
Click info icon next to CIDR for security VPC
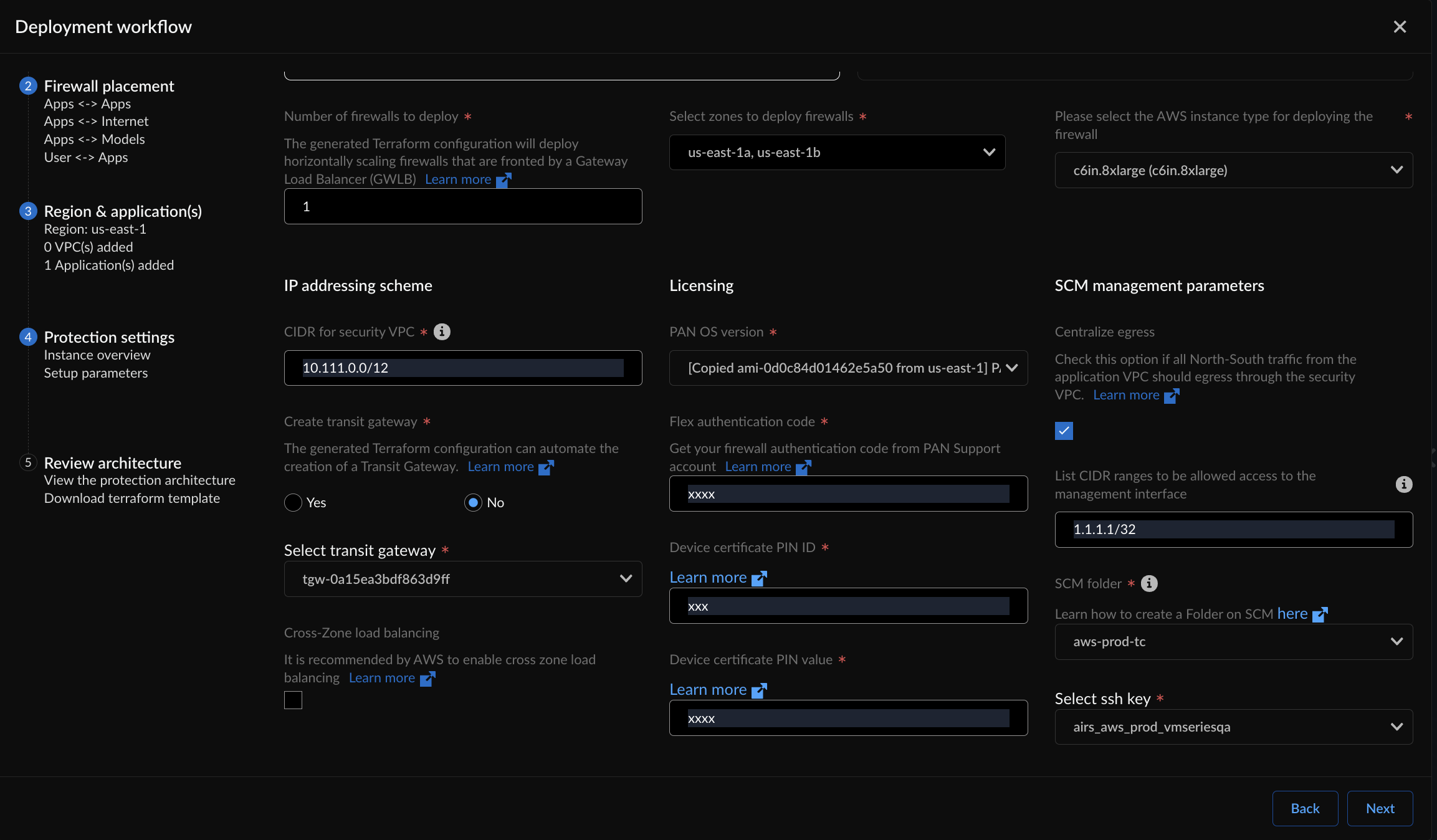coord(442,332)
